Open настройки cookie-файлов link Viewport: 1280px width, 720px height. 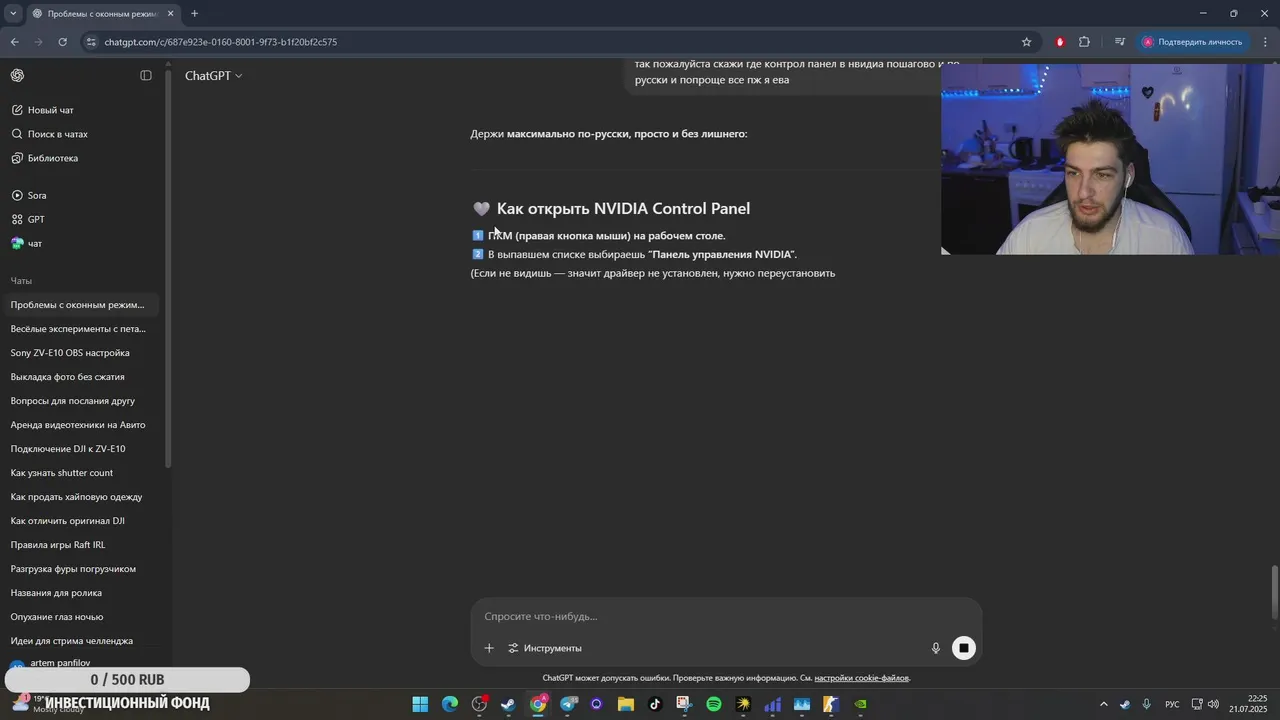(x=861, y=678)
